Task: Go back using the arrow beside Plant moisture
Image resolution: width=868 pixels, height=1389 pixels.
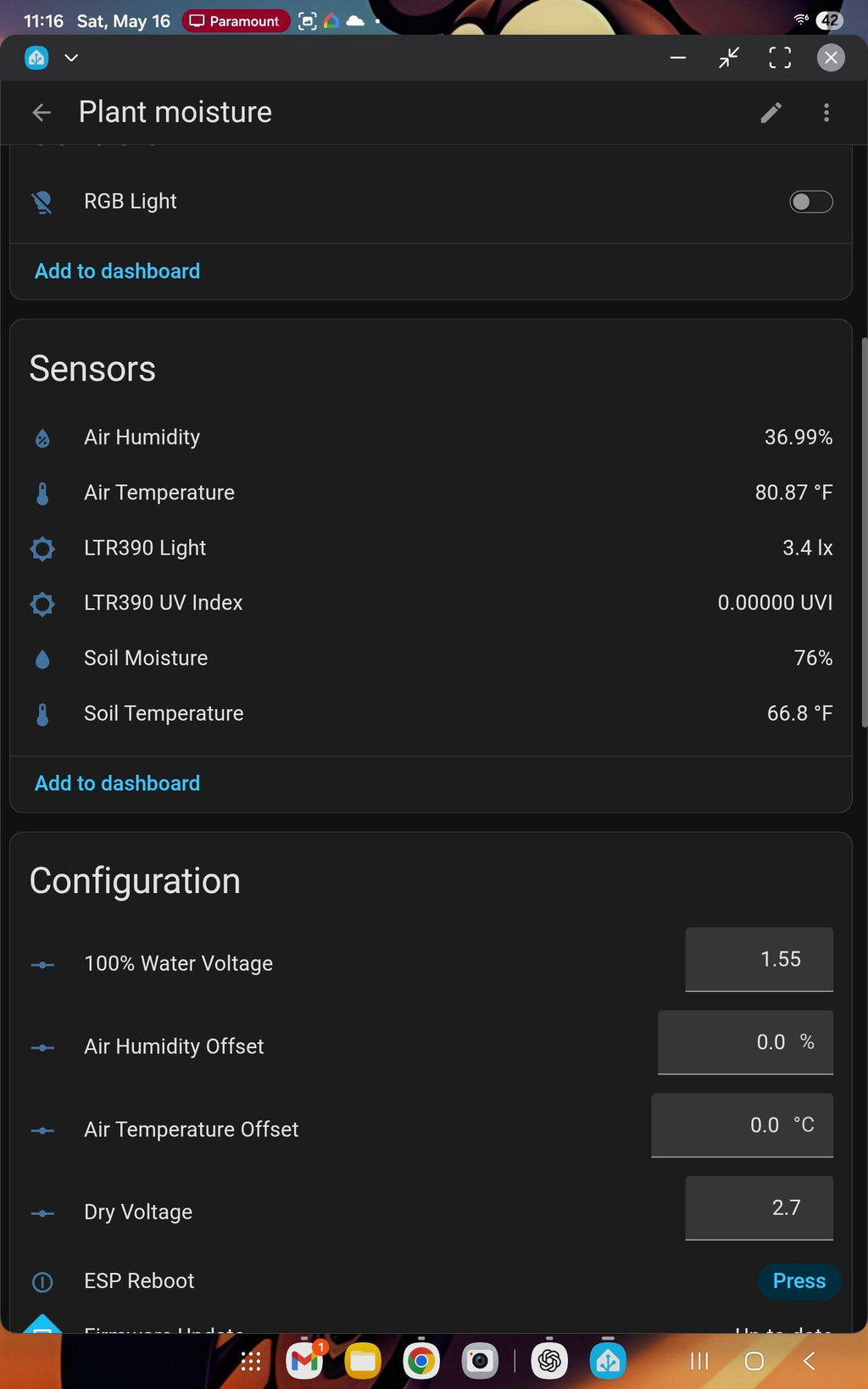Action: click(42, 112)
